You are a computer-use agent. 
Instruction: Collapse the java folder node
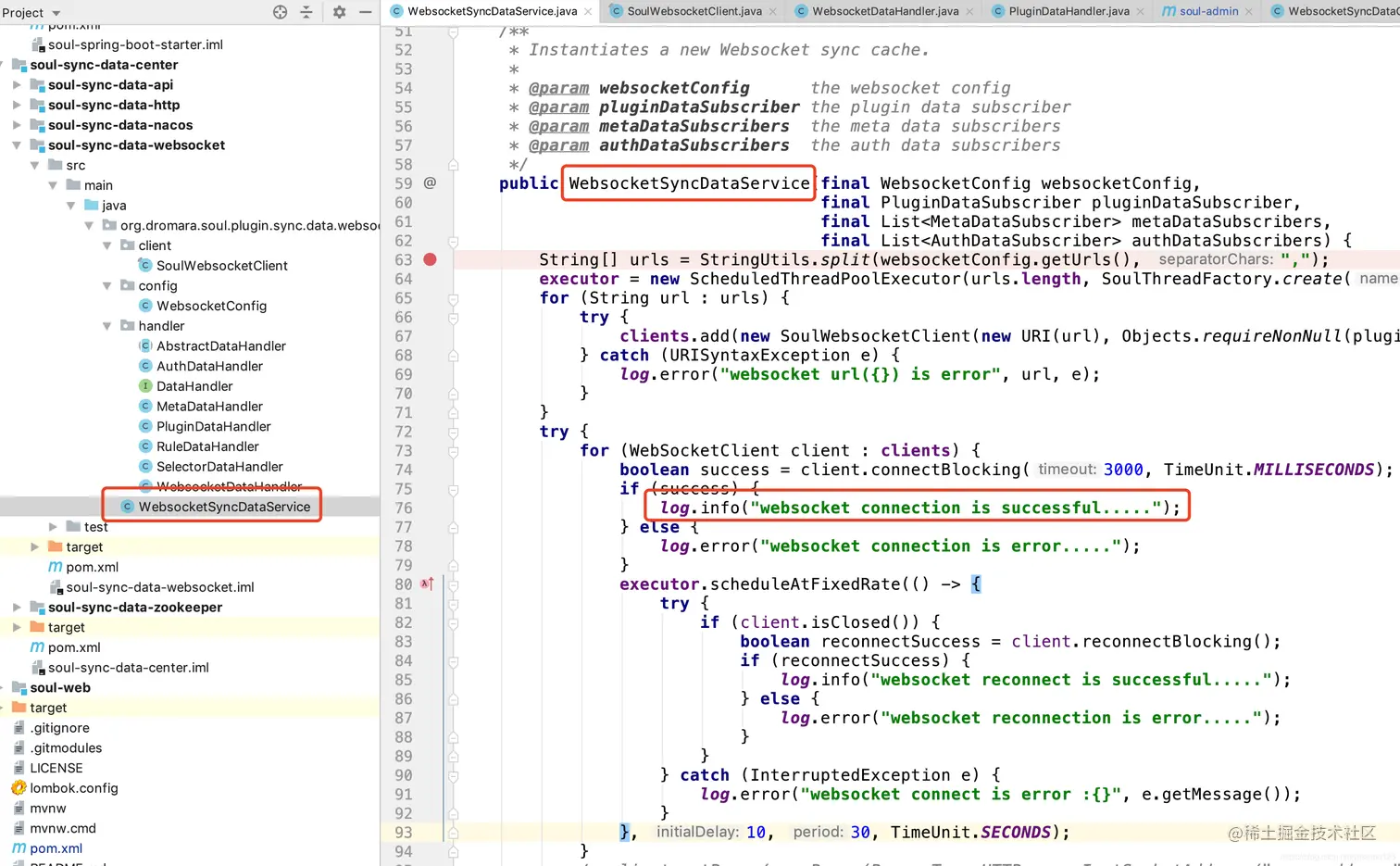70,206
